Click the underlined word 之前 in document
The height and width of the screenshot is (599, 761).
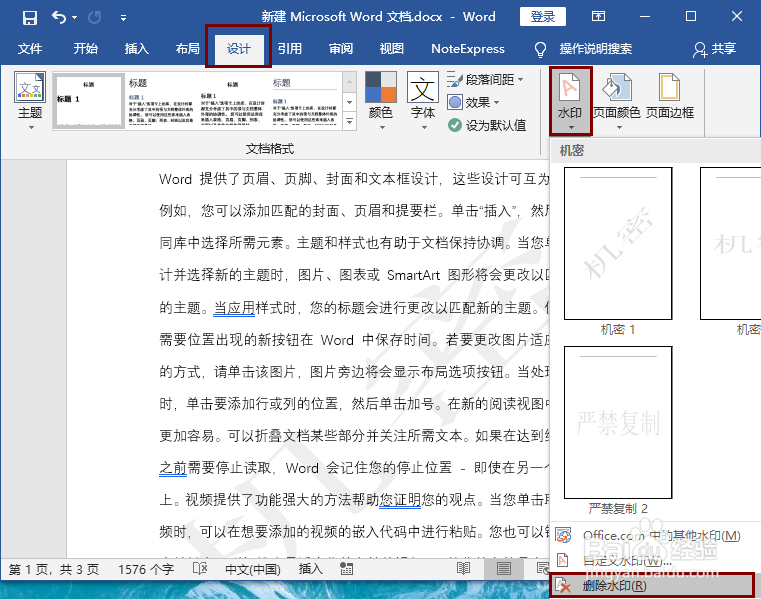coord(173,468)
